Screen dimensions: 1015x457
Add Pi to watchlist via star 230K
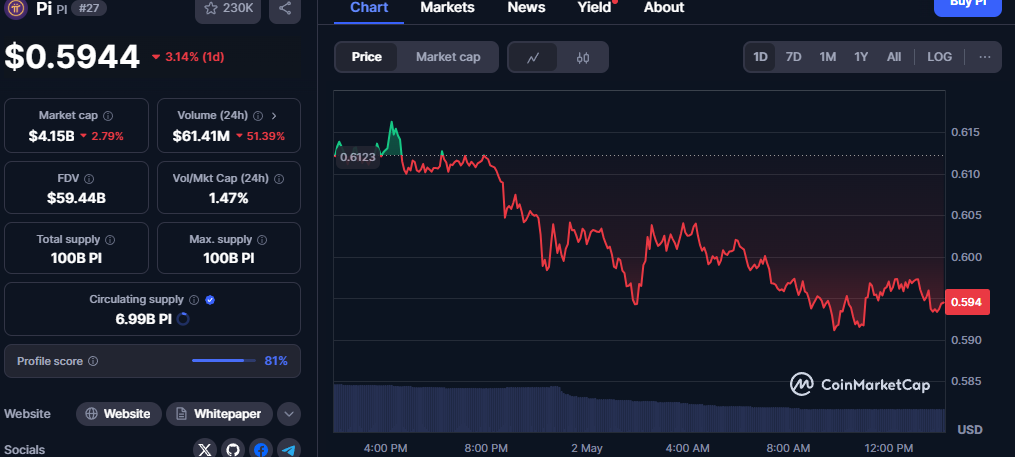pos(228,9)
